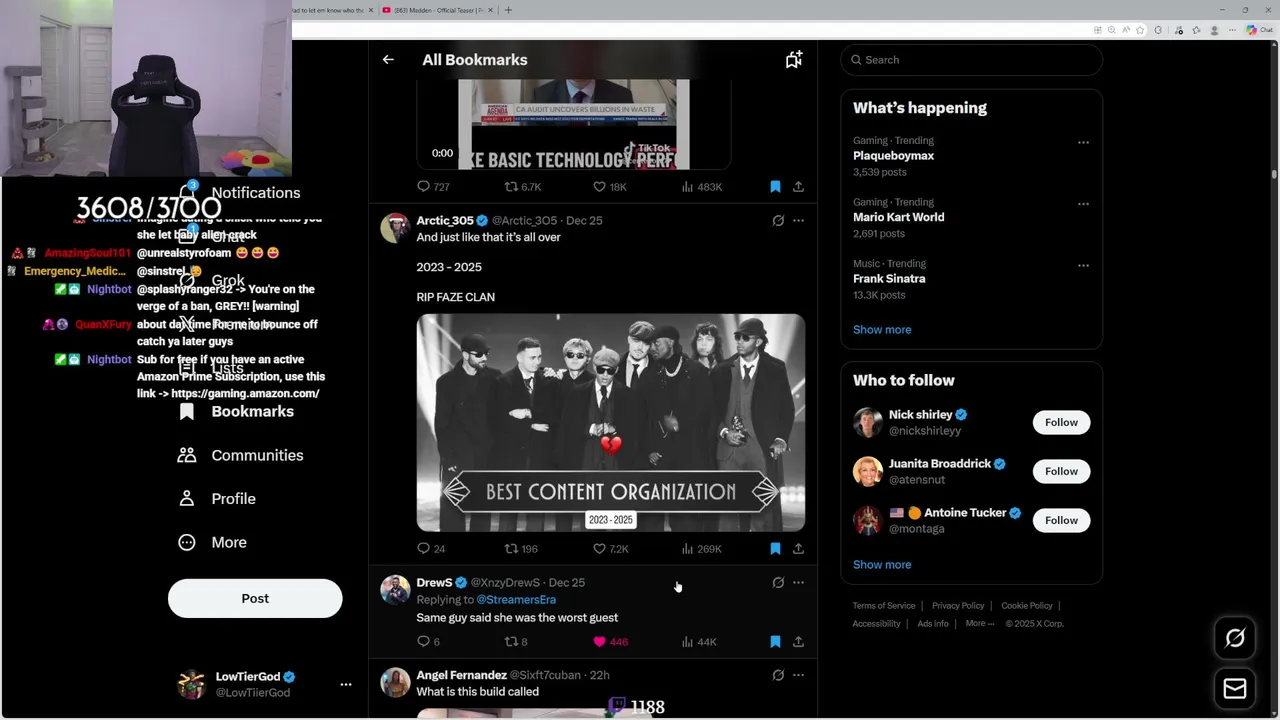Screen dimensions: 1280x720
Task: Open a new browser tab
Action: point(508,10)
